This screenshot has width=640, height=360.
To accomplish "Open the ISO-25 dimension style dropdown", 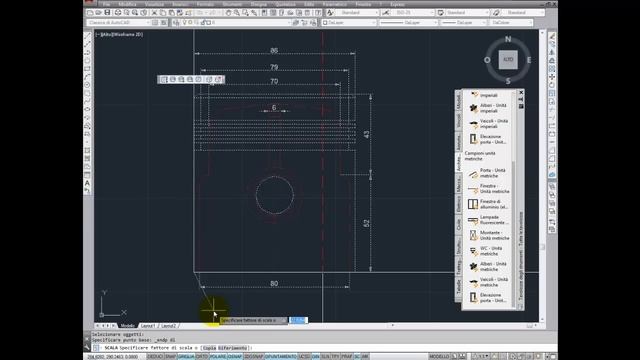I will pyautogui.click(x=412, y=13).
